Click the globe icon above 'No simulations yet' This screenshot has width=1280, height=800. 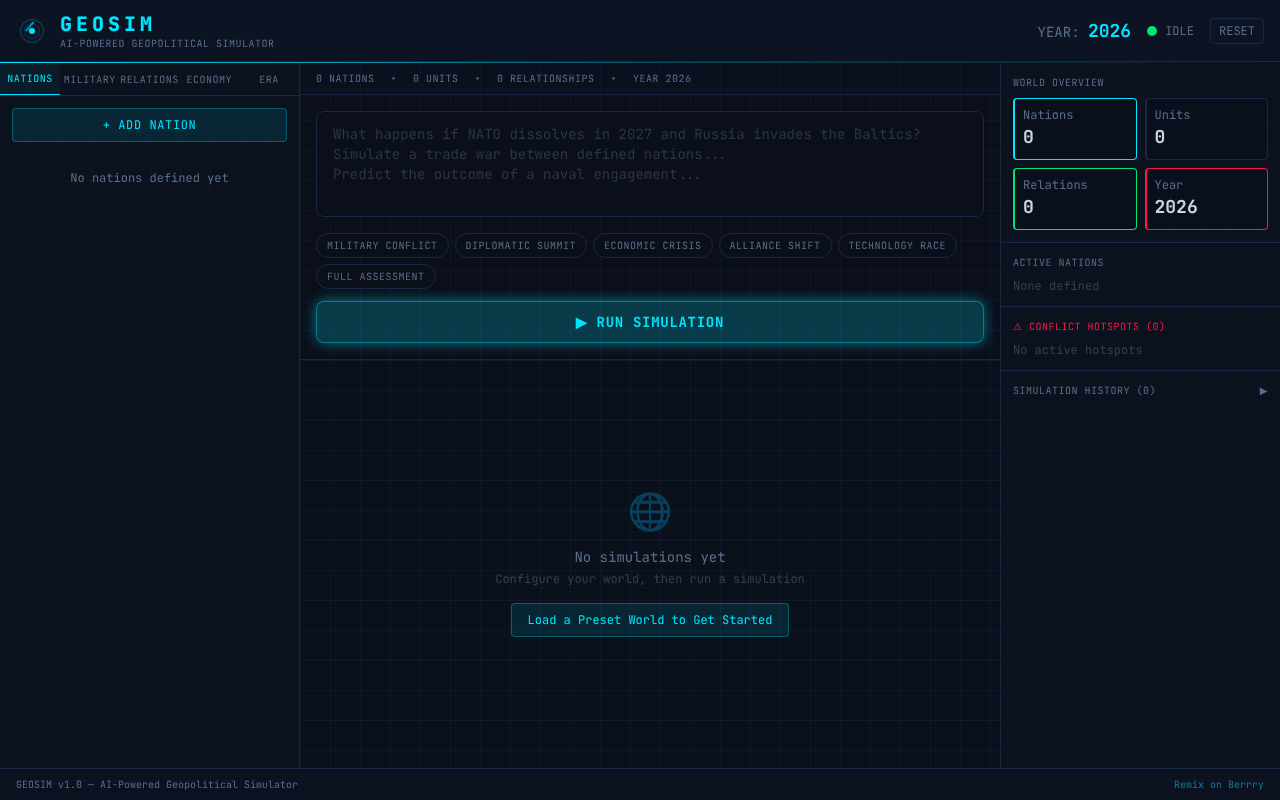coord(650,511)
